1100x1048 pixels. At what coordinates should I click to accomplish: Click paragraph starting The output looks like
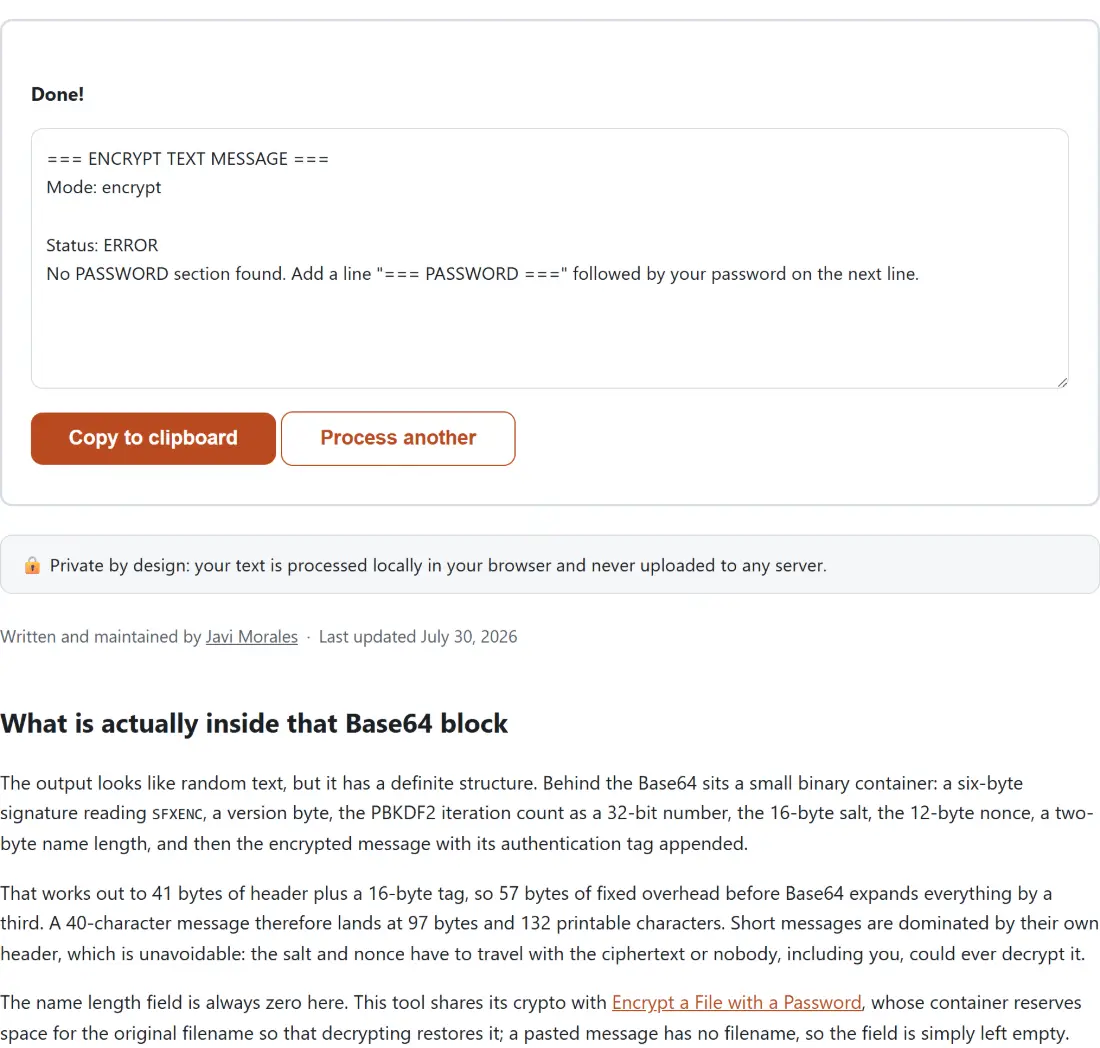[x=549, y=813]
